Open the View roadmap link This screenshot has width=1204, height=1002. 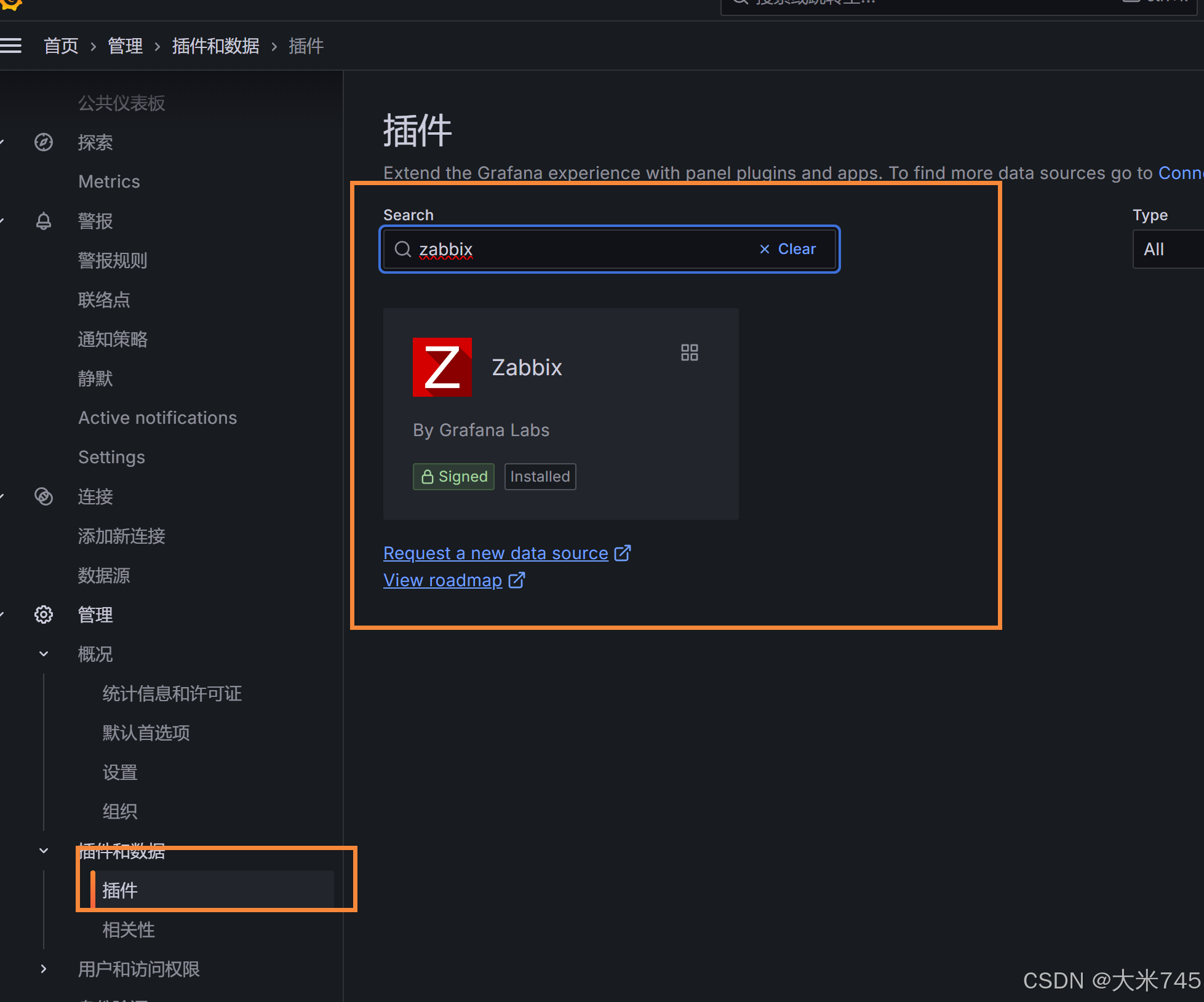(443, 580)
